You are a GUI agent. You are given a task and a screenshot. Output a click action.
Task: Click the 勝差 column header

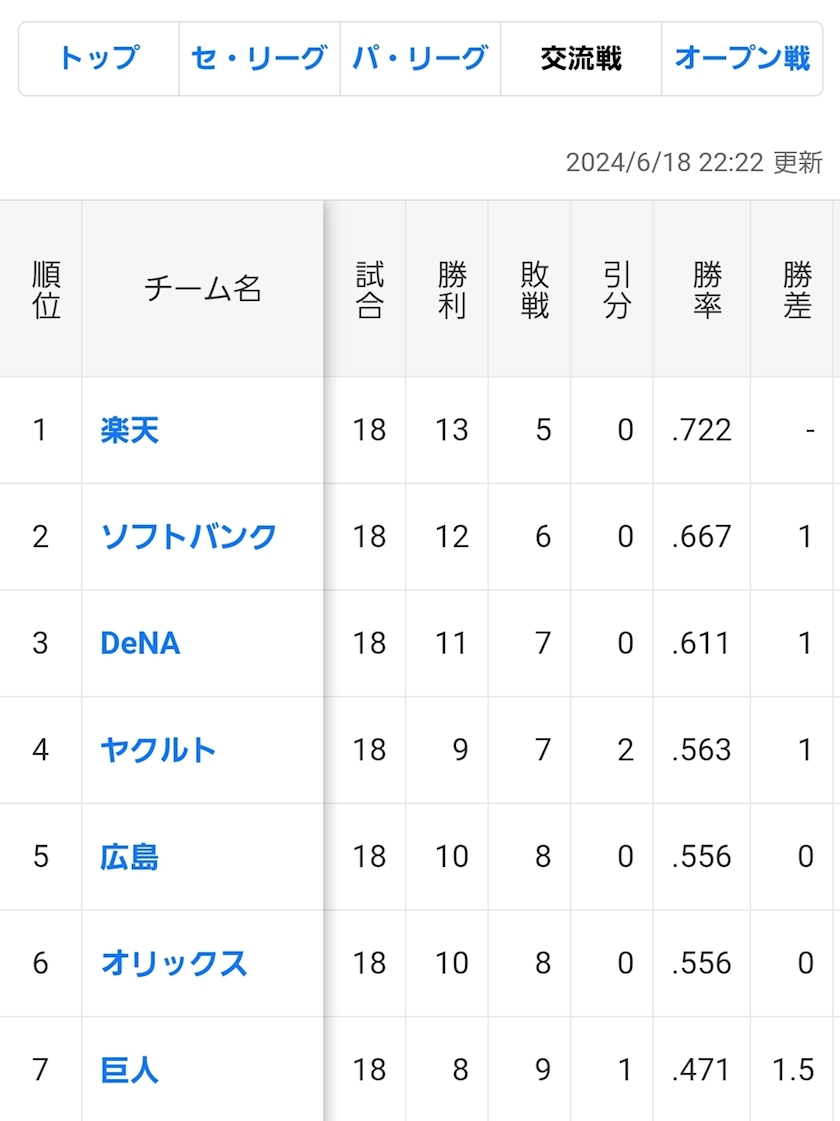pyautogui.click(x=797, y=290)
